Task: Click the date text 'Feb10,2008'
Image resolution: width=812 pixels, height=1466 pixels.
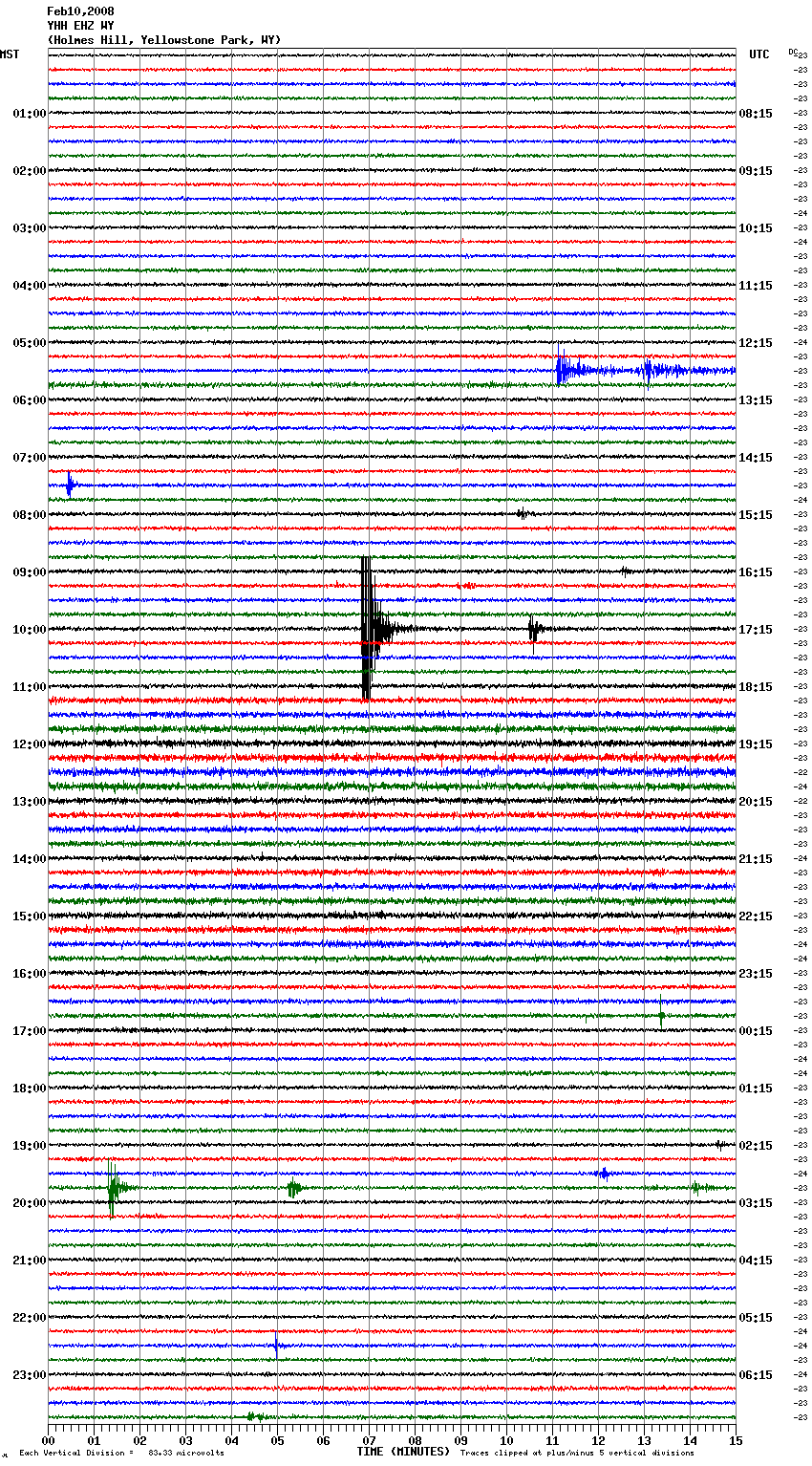Action: click(80, 11)
